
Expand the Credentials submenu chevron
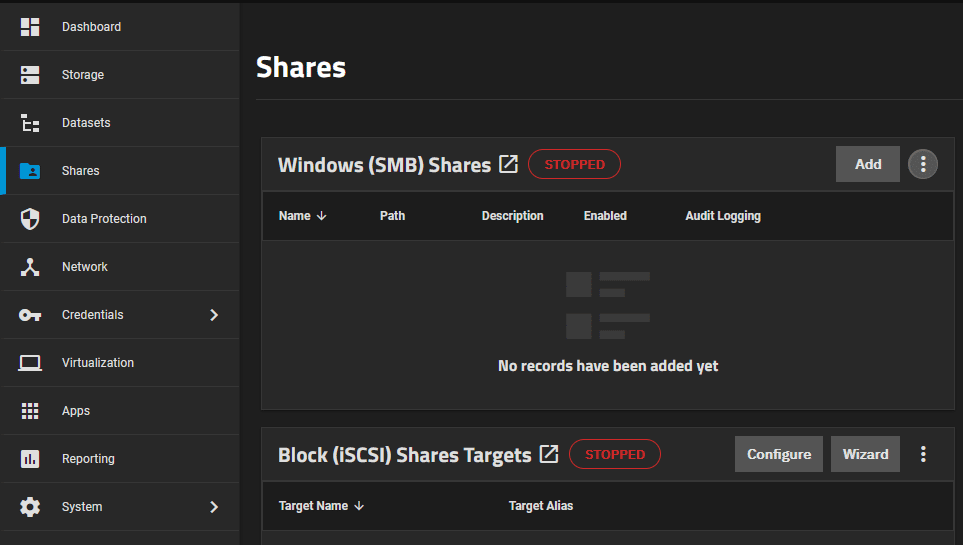(213, 315)
